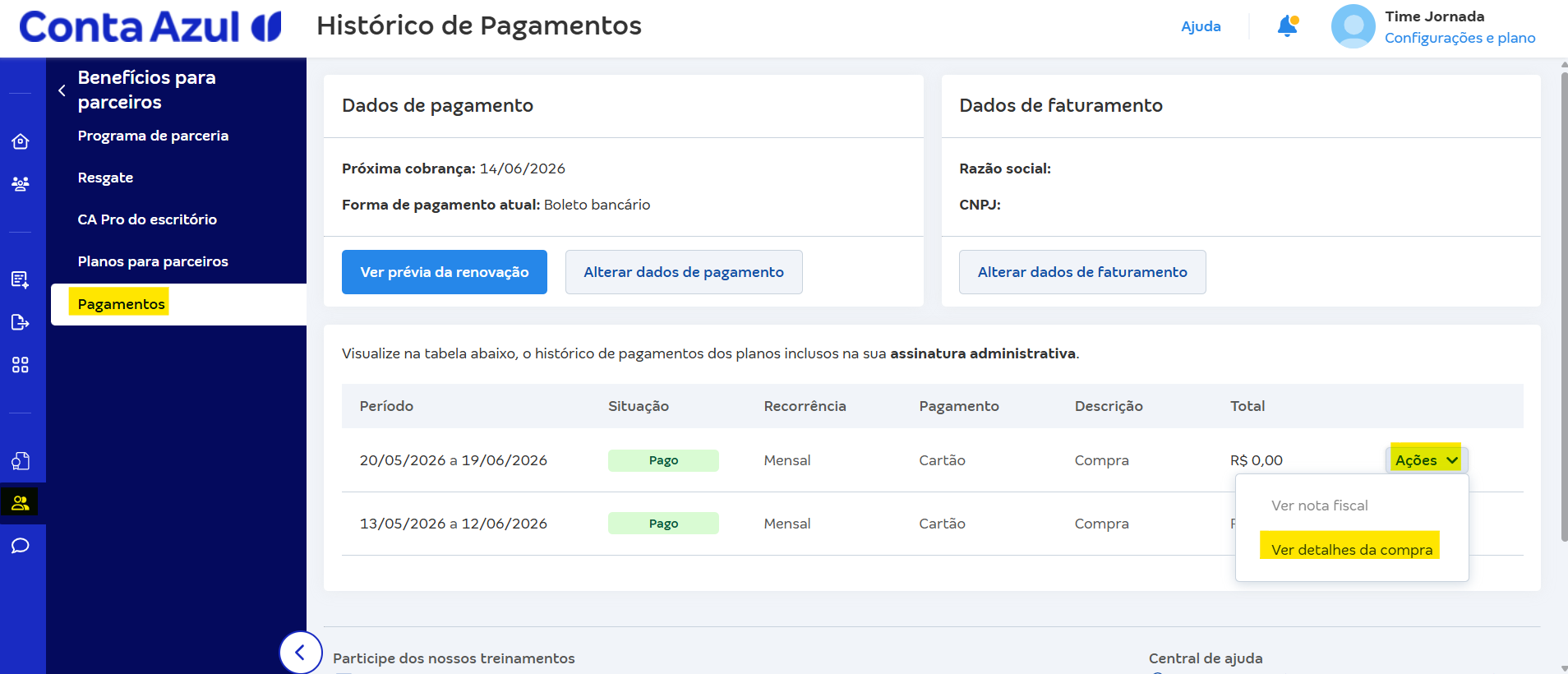The height and width of the screenshot is (674, 1568).
Task: Open the notifications bell
Action: [x=1287, y=26]
